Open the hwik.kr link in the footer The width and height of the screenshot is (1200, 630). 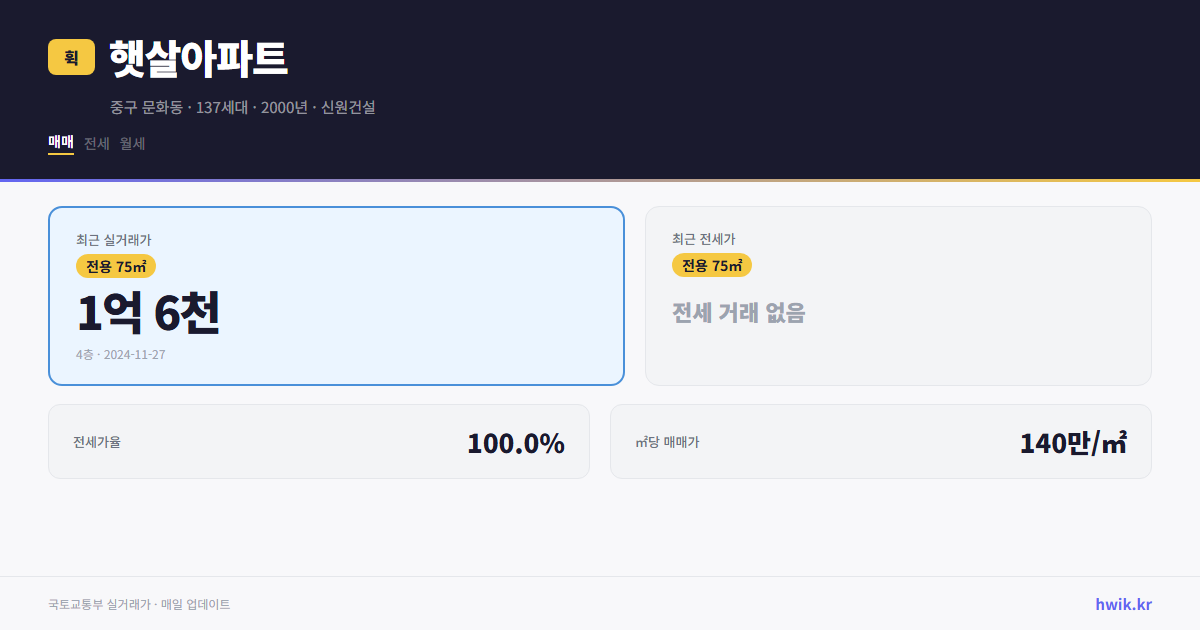(x=1121, y=604)
